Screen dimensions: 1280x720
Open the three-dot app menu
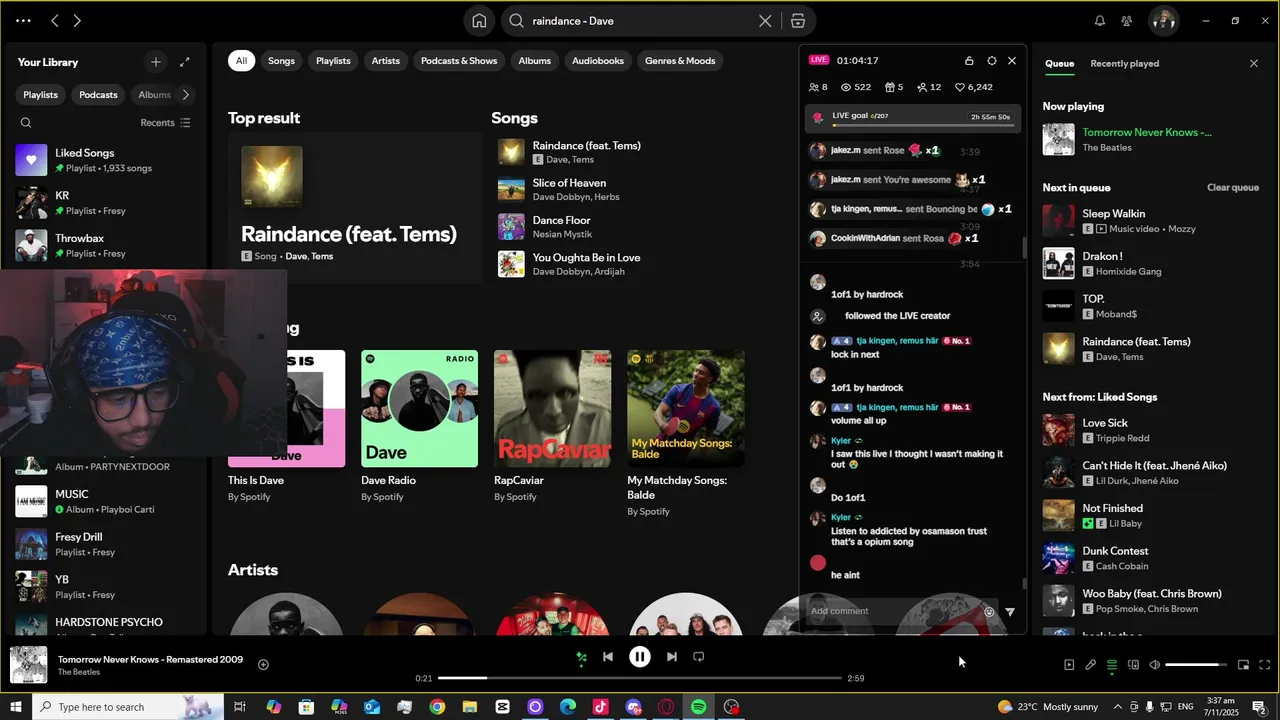[x=23, y=21]
